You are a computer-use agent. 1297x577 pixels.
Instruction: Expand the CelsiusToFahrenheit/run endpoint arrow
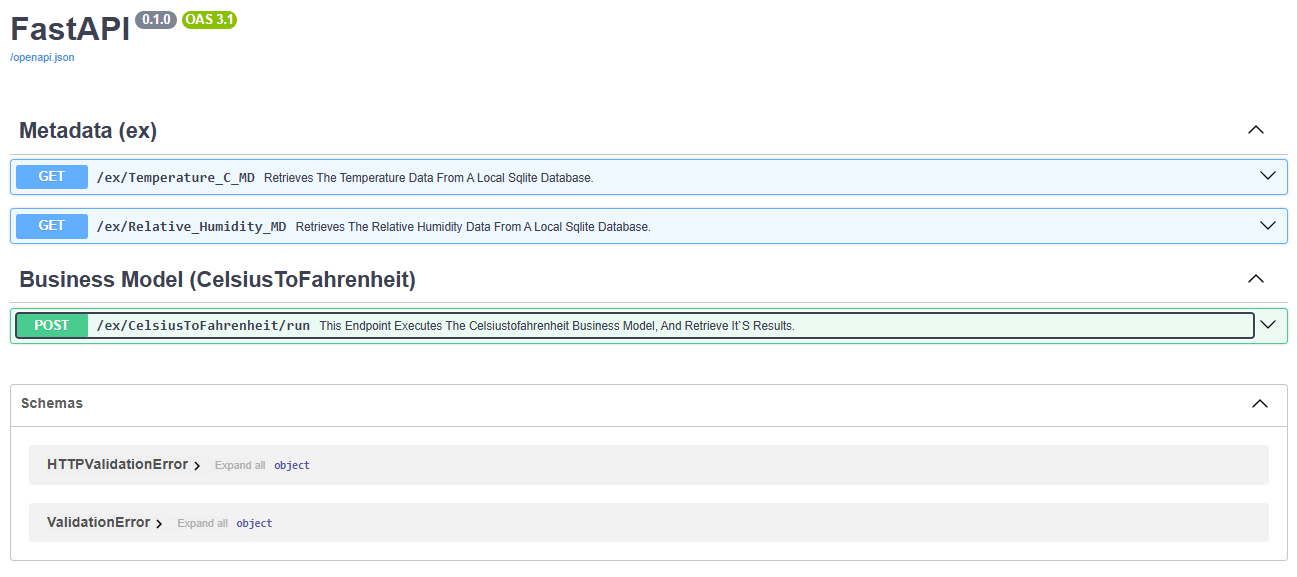1268,325
